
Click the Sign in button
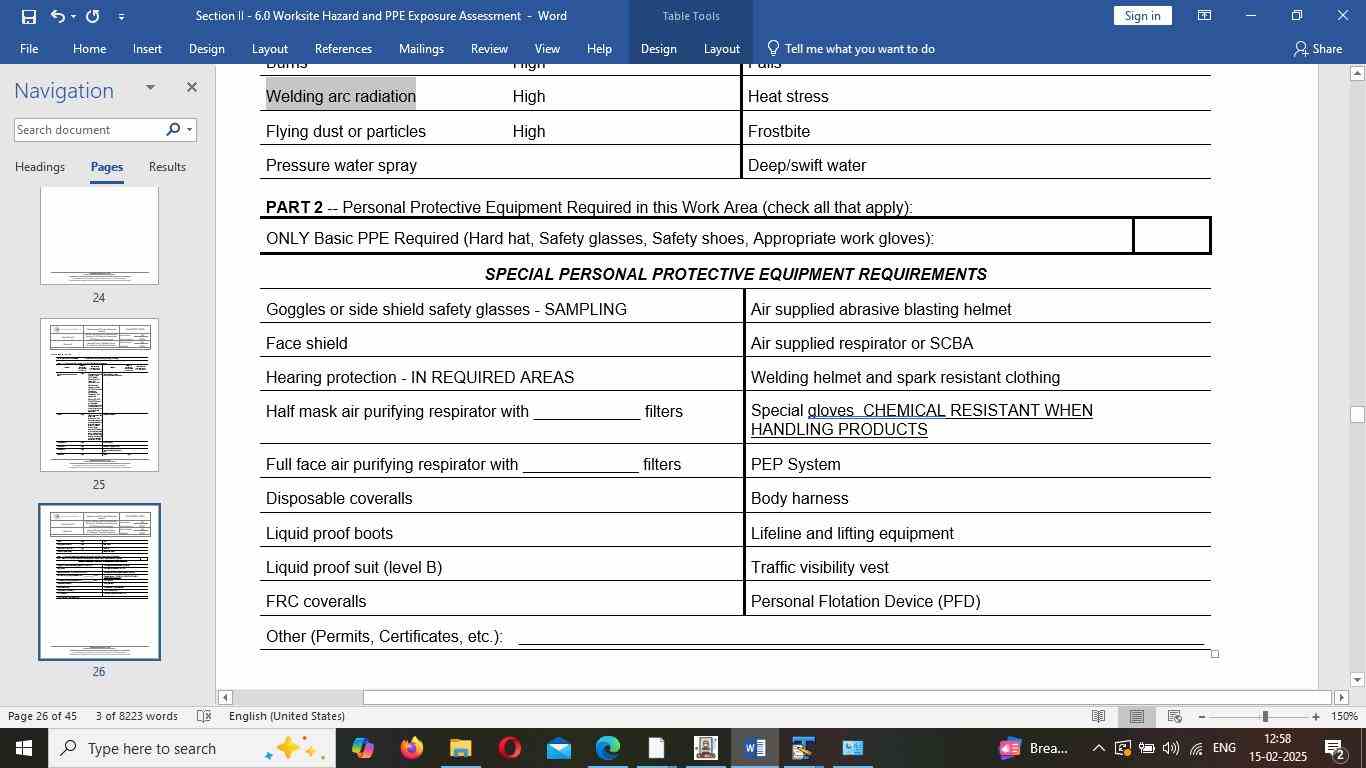tap(1142, 16)
